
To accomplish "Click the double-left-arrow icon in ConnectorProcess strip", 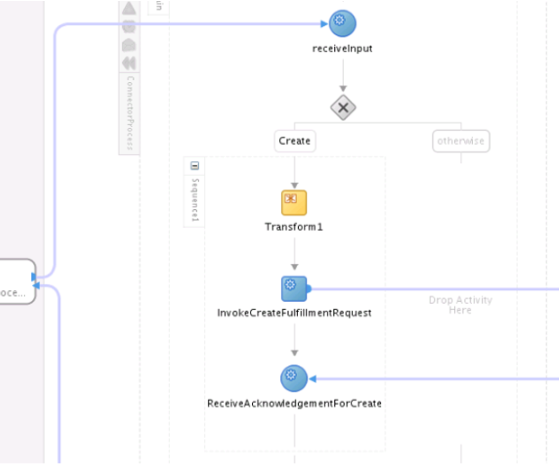I will click(x=129, y=63).
